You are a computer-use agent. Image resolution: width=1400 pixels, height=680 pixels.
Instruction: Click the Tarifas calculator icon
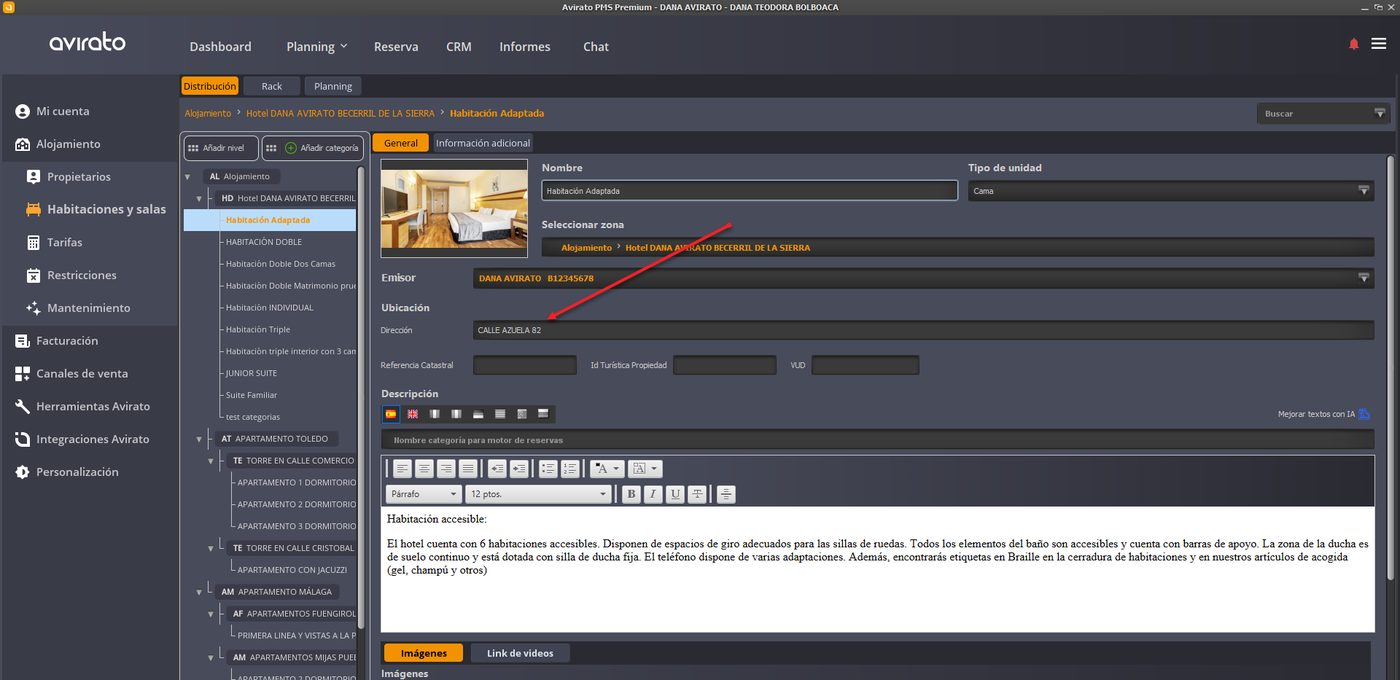coord(33,242)
